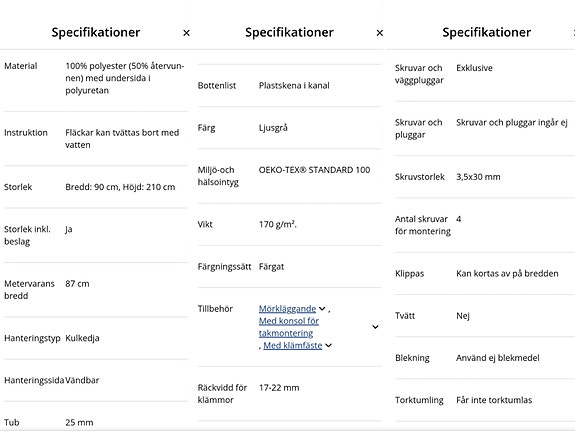
Task: Expand the chevron next to Mörkläggande
Action: (322, 309)
